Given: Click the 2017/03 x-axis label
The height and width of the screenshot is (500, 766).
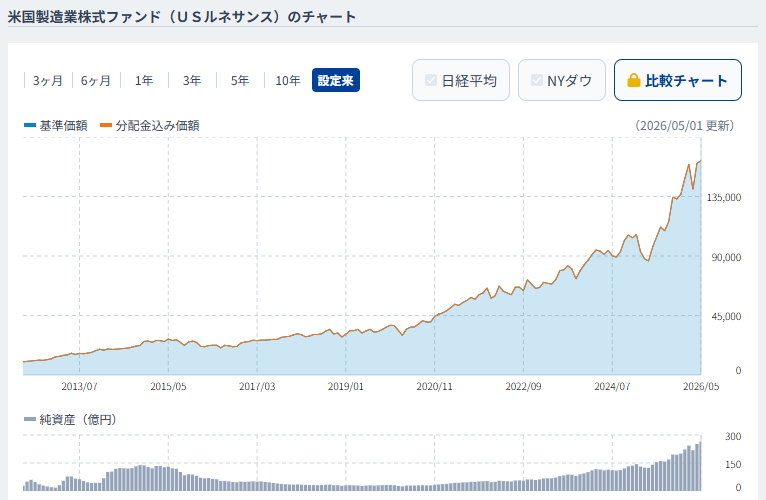Looking at the screenshot, I should 257,386.
